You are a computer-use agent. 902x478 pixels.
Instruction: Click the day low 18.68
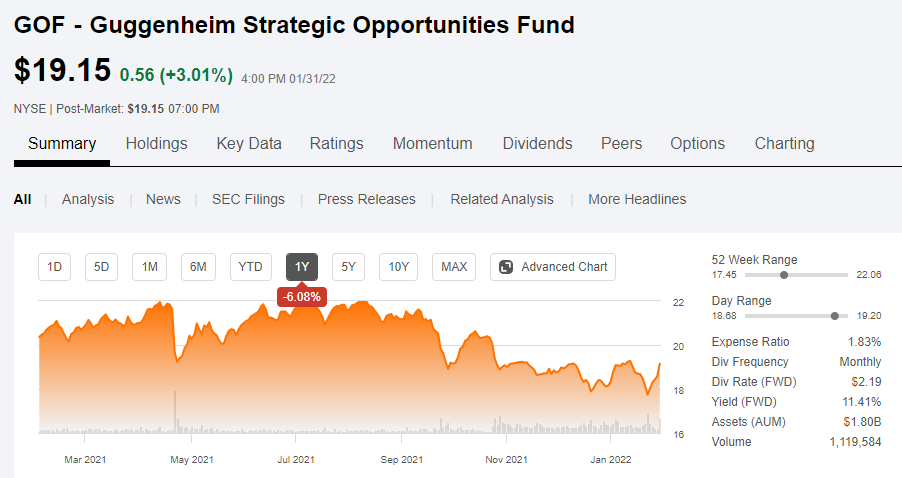point(724,316)
